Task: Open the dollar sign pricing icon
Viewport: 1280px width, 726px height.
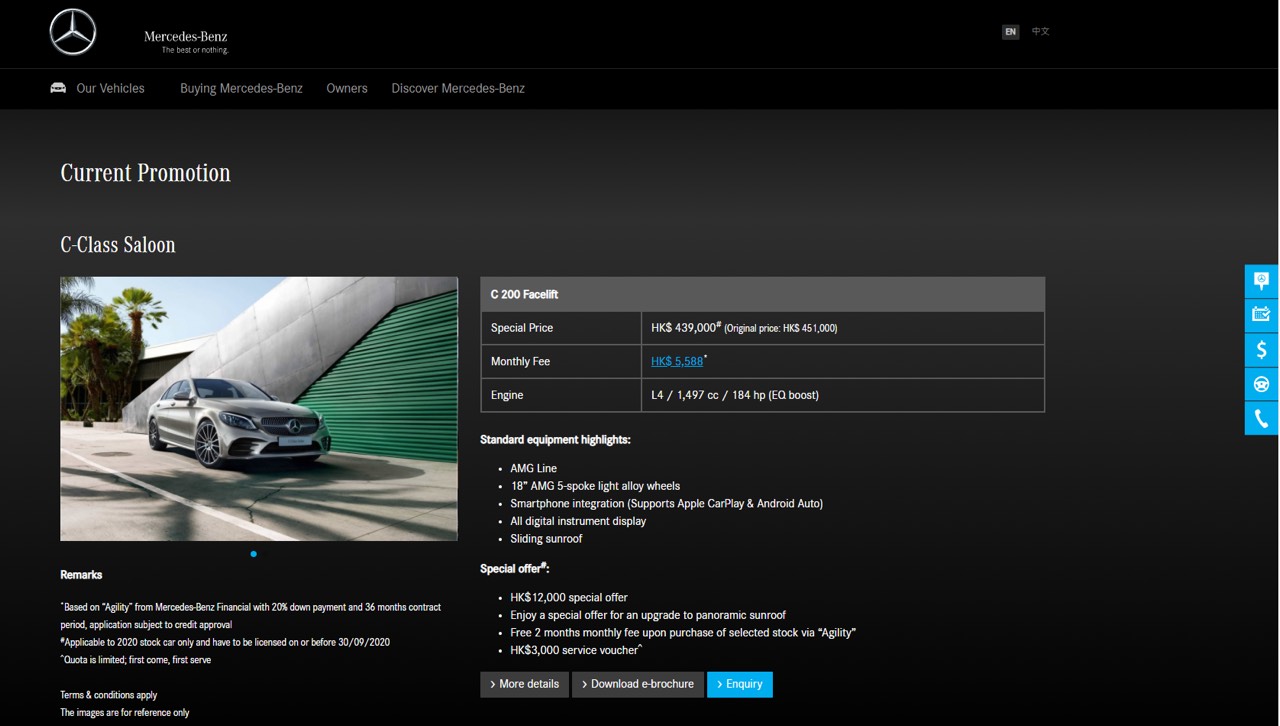Action: click(x=1261, y=349)
